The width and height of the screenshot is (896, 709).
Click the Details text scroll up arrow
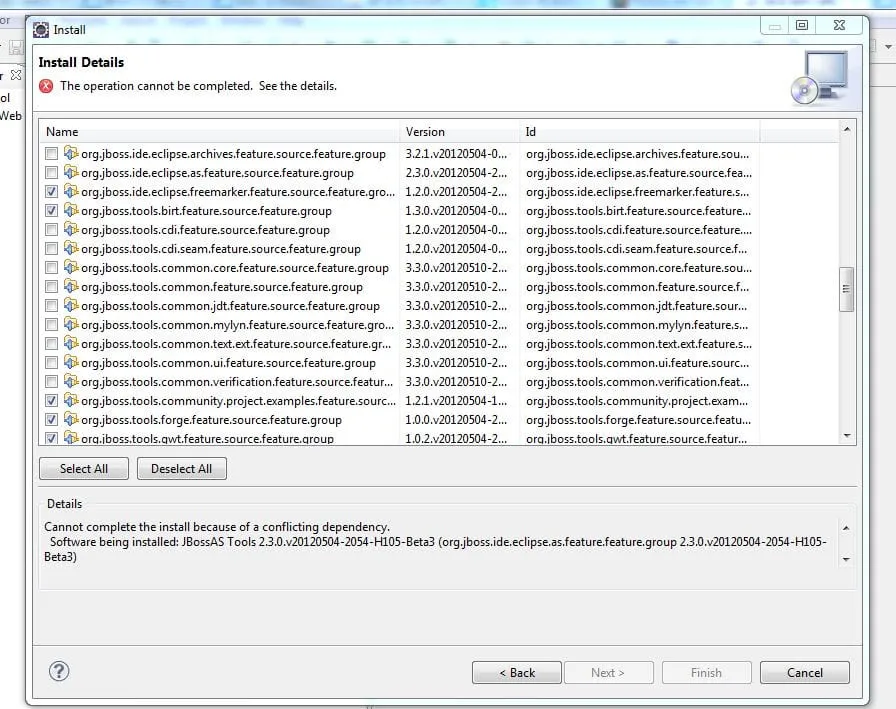[x=846, y=528]
